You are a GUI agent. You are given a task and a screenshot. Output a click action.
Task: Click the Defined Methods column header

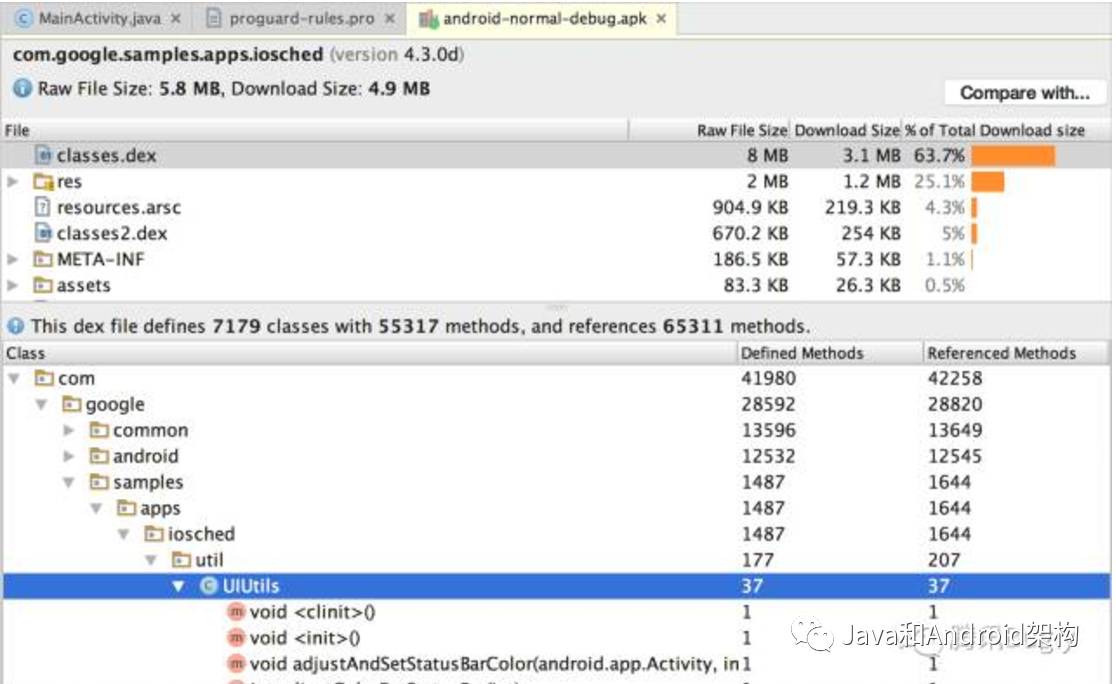tap(830, 354)
